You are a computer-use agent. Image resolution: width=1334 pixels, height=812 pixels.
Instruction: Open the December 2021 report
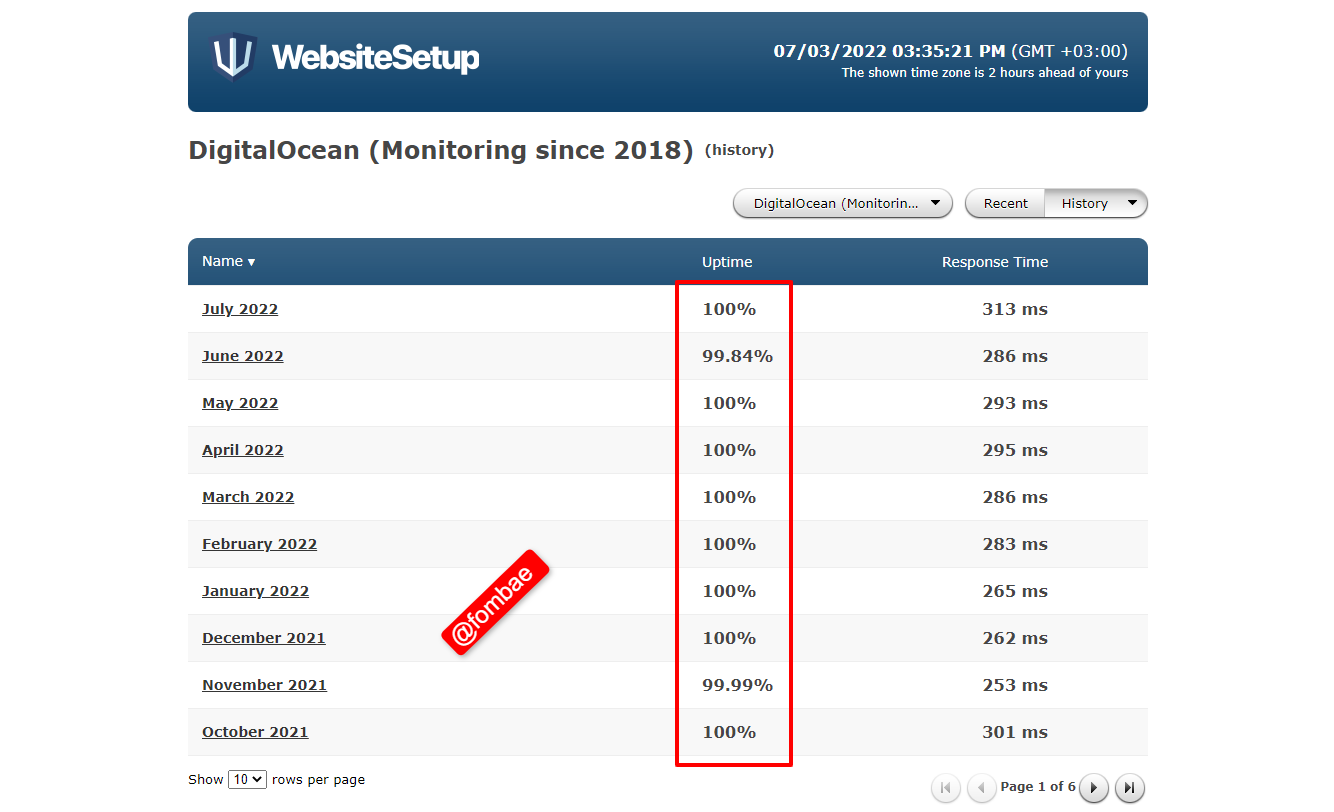tap(264, 638)
